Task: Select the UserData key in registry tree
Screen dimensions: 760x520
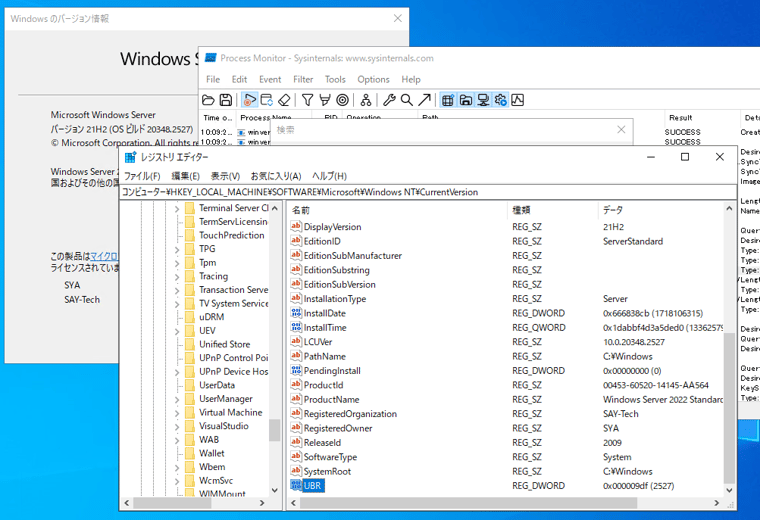Action: coord(217,385)
